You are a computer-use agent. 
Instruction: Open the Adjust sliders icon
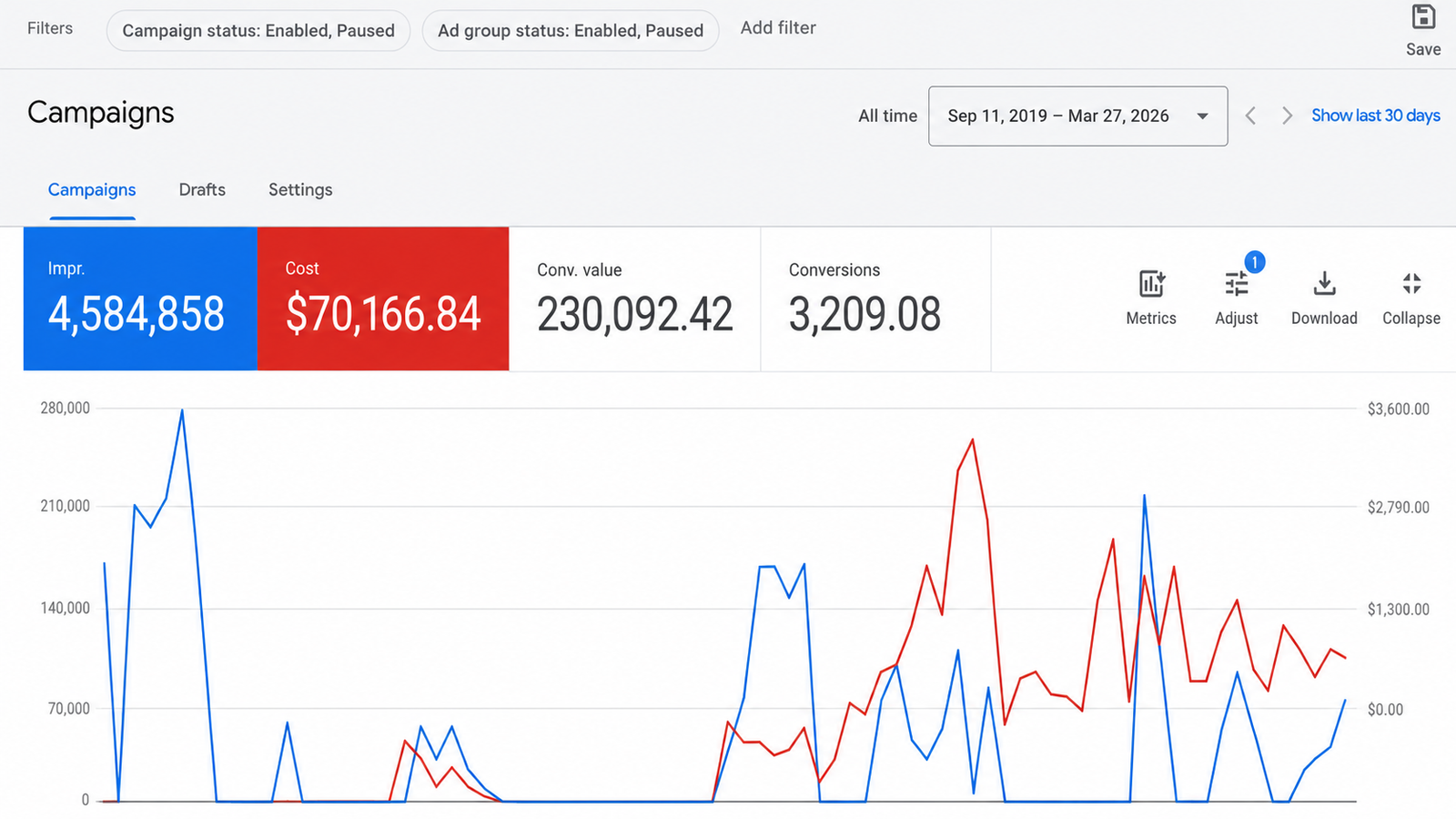click(1236, 285)
